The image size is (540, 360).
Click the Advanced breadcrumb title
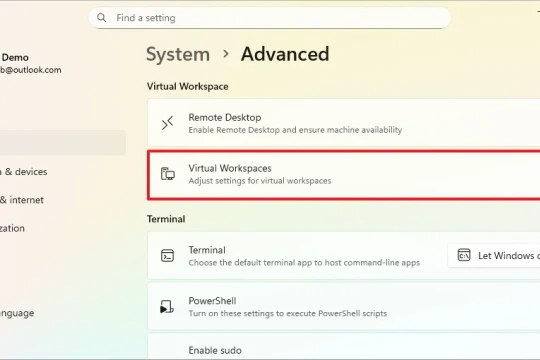pos(285,54)
